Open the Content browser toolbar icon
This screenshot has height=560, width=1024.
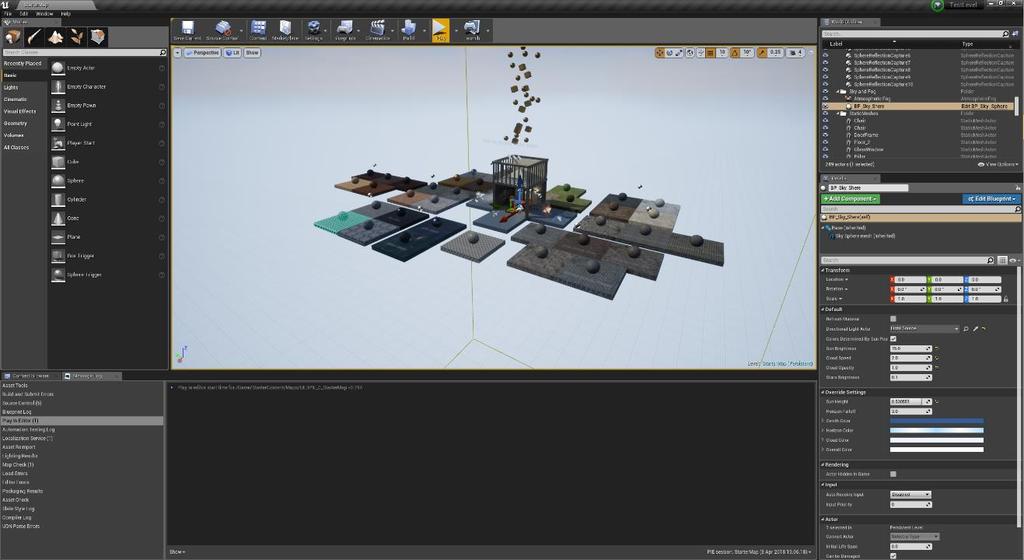click(259, 28)
